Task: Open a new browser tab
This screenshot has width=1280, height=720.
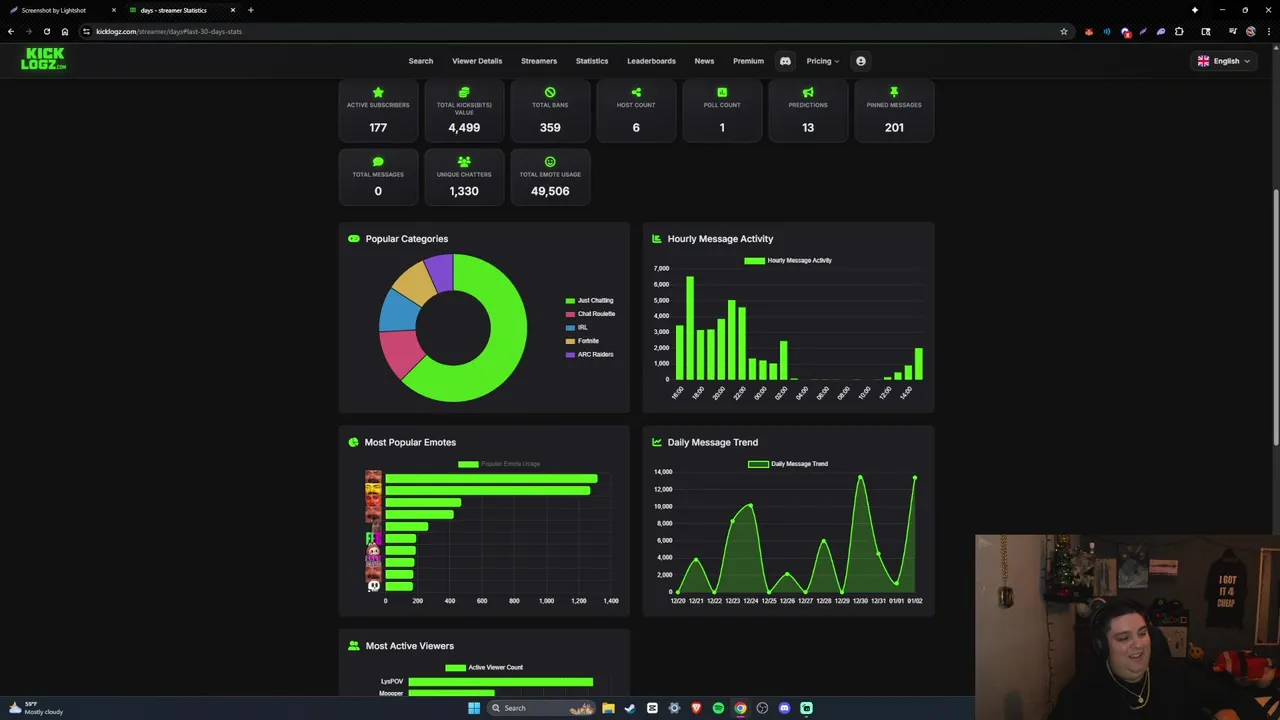Action: [250, 10]
